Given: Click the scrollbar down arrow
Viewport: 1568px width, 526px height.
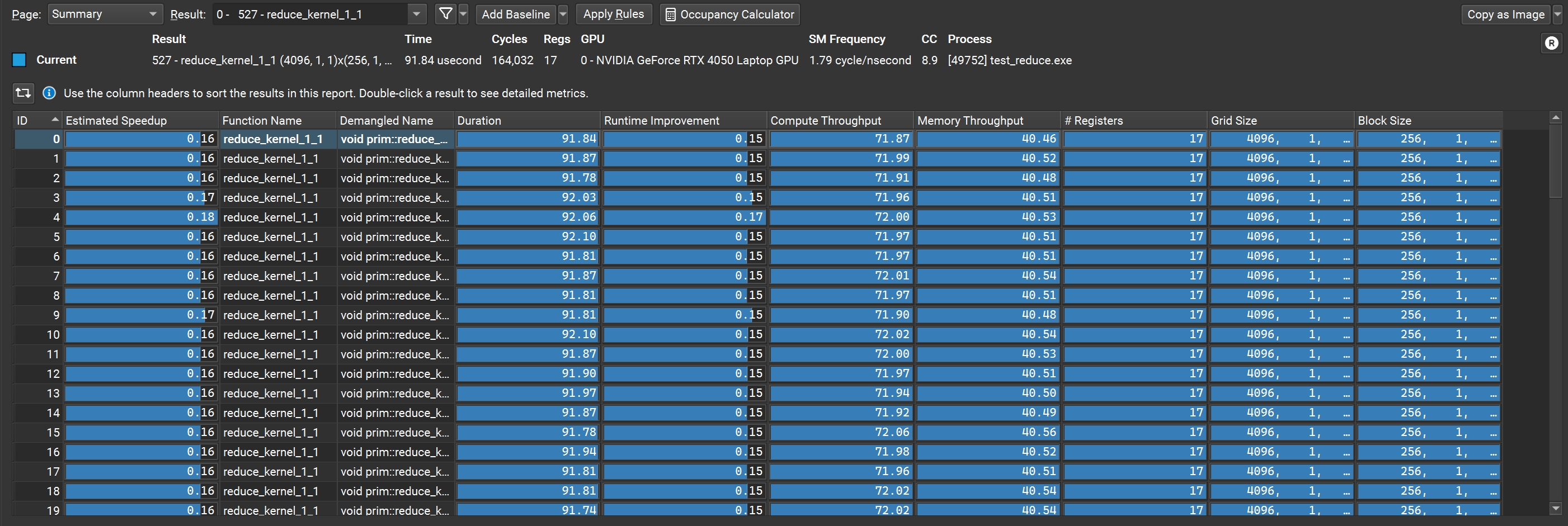Looking at the screenshot, I should [x=1556, y=508].
